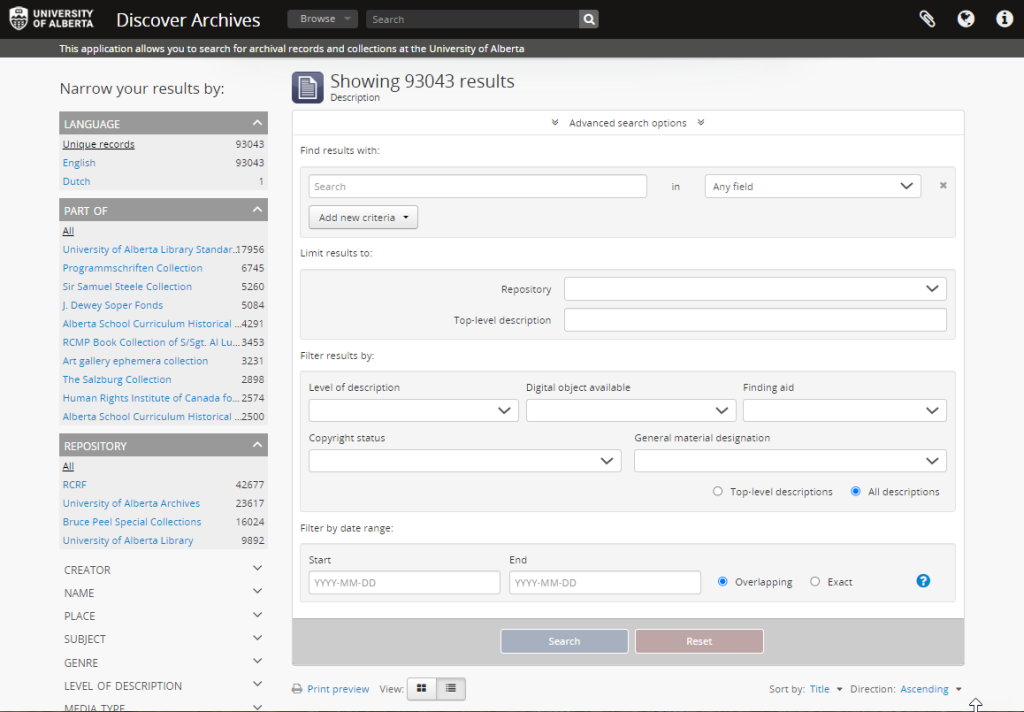Switch to card view icon
The width and height of the screenshot is (1024, 712).
tap(422, 688)
